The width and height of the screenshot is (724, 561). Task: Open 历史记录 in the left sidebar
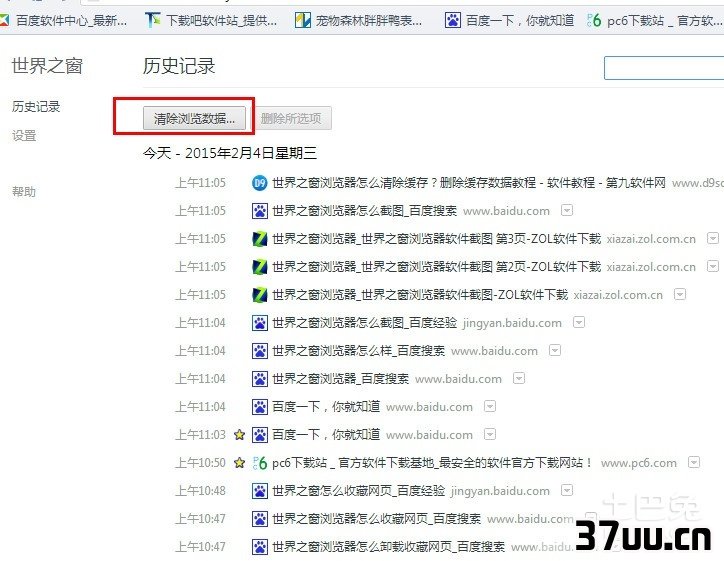(36, 107)
